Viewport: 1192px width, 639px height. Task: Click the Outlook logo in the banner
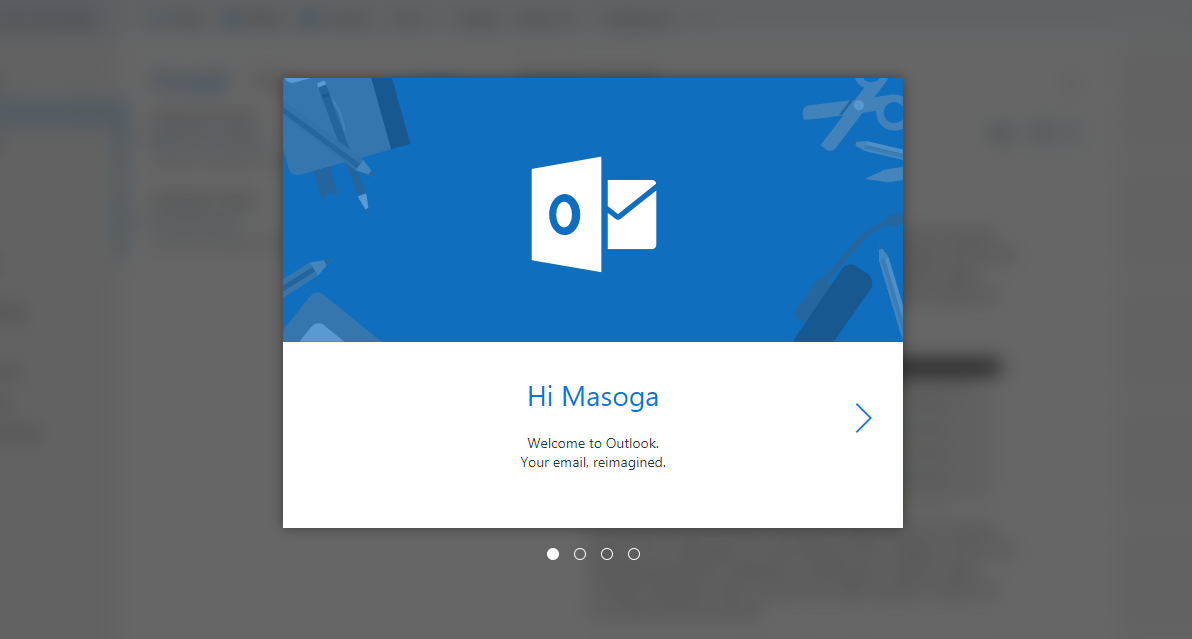tap(594, 214)
